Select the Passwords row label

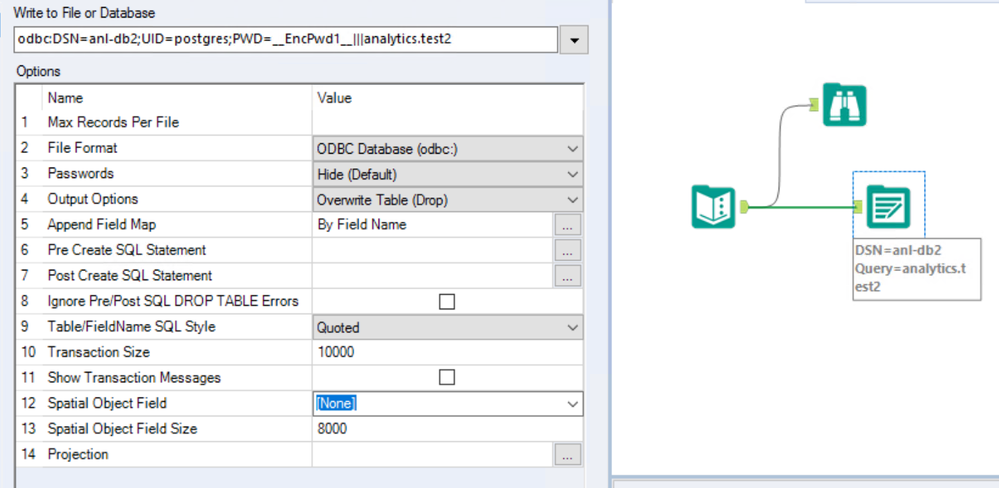tap(80, 173)
